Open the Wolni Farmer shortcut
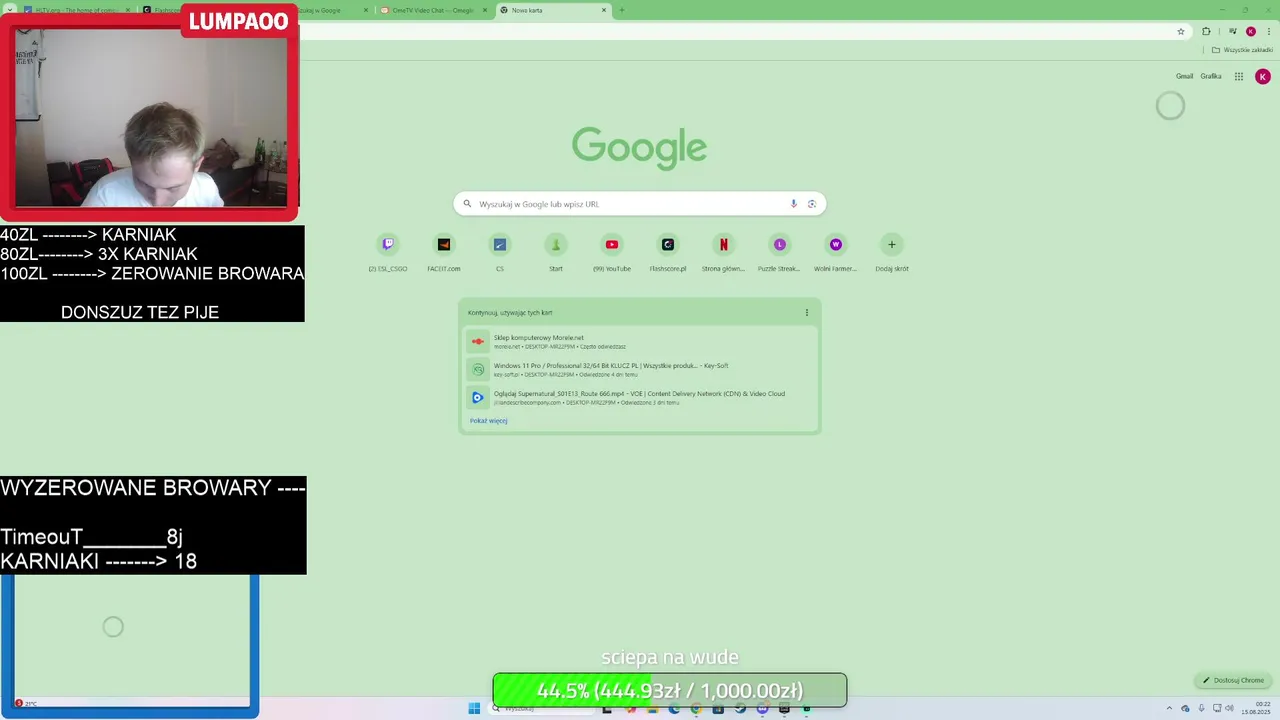1280x720 pixels. pos(836,252)
